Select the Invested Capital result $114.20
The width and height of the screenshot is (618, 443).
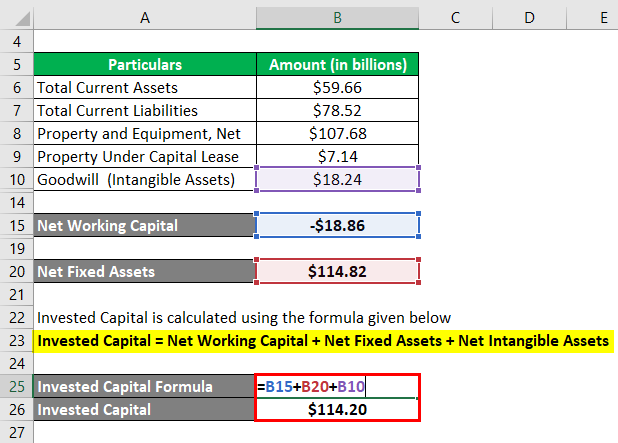337,409
